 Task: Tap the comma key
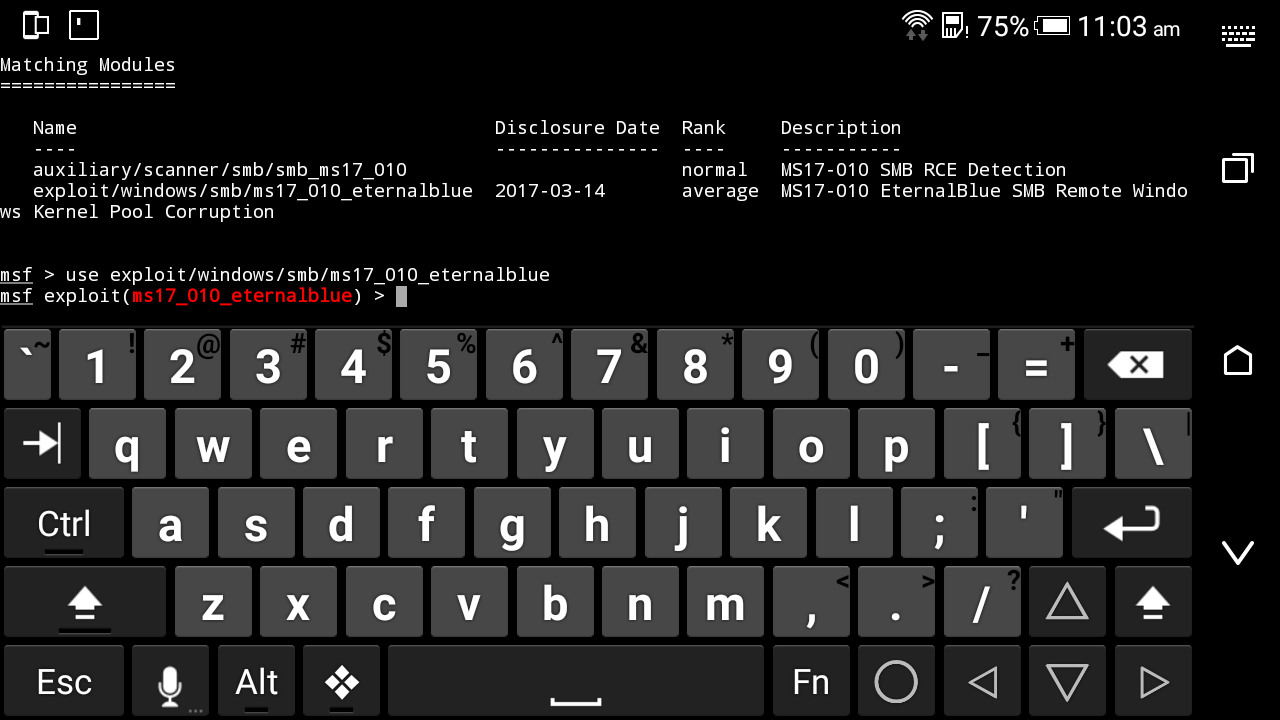pyautogui.click(x=811, y=602)
